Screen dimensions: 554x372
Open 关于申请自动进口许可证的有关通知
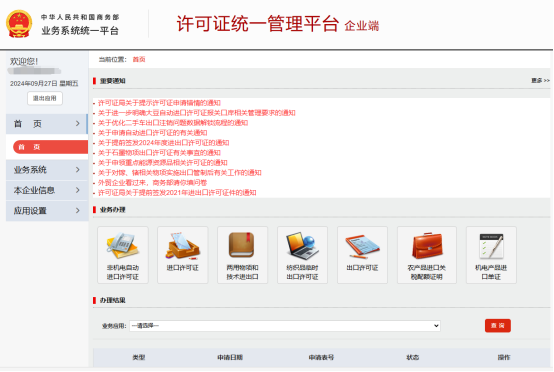[152, 133]
